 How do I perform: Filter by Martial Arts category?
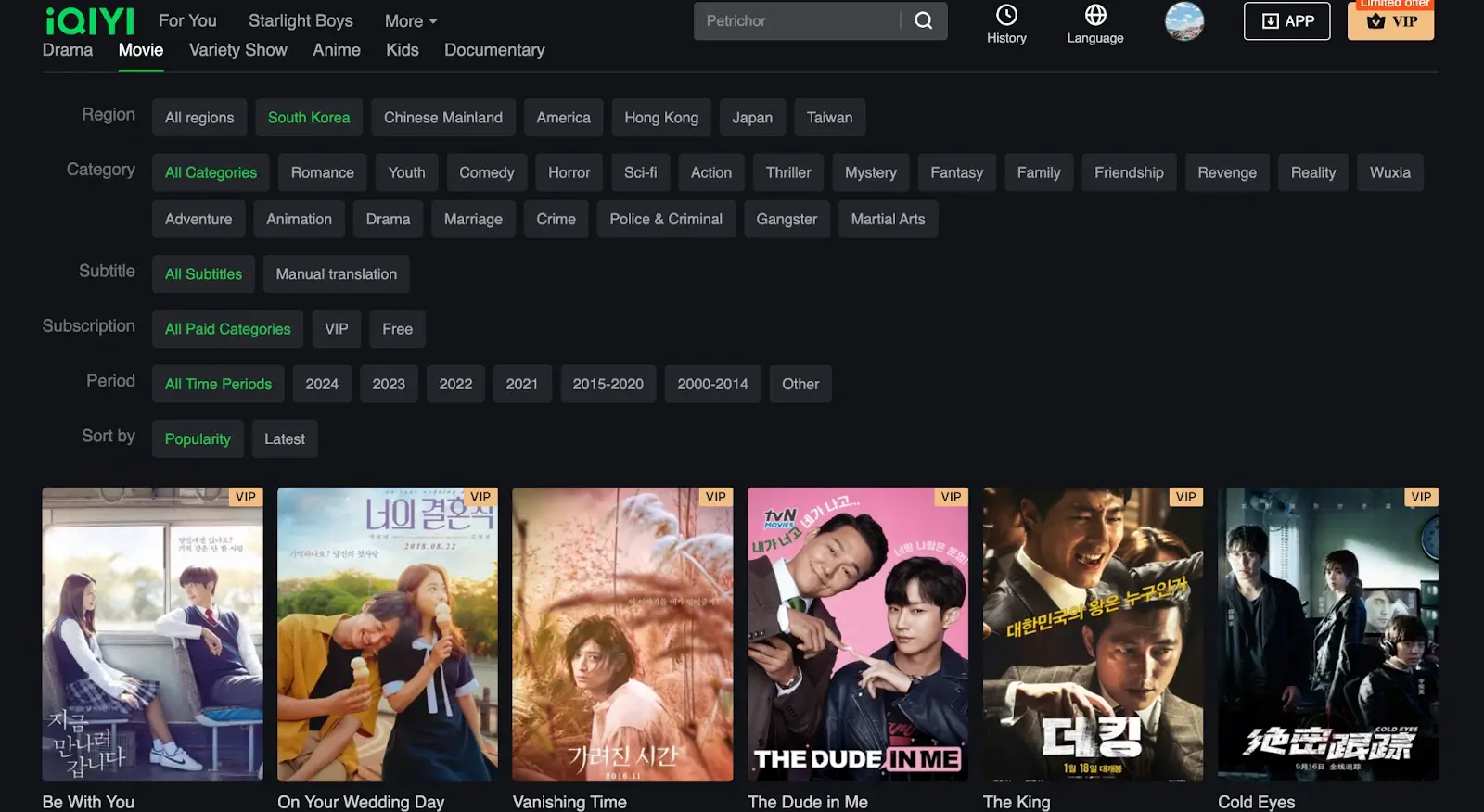point(889,219)
